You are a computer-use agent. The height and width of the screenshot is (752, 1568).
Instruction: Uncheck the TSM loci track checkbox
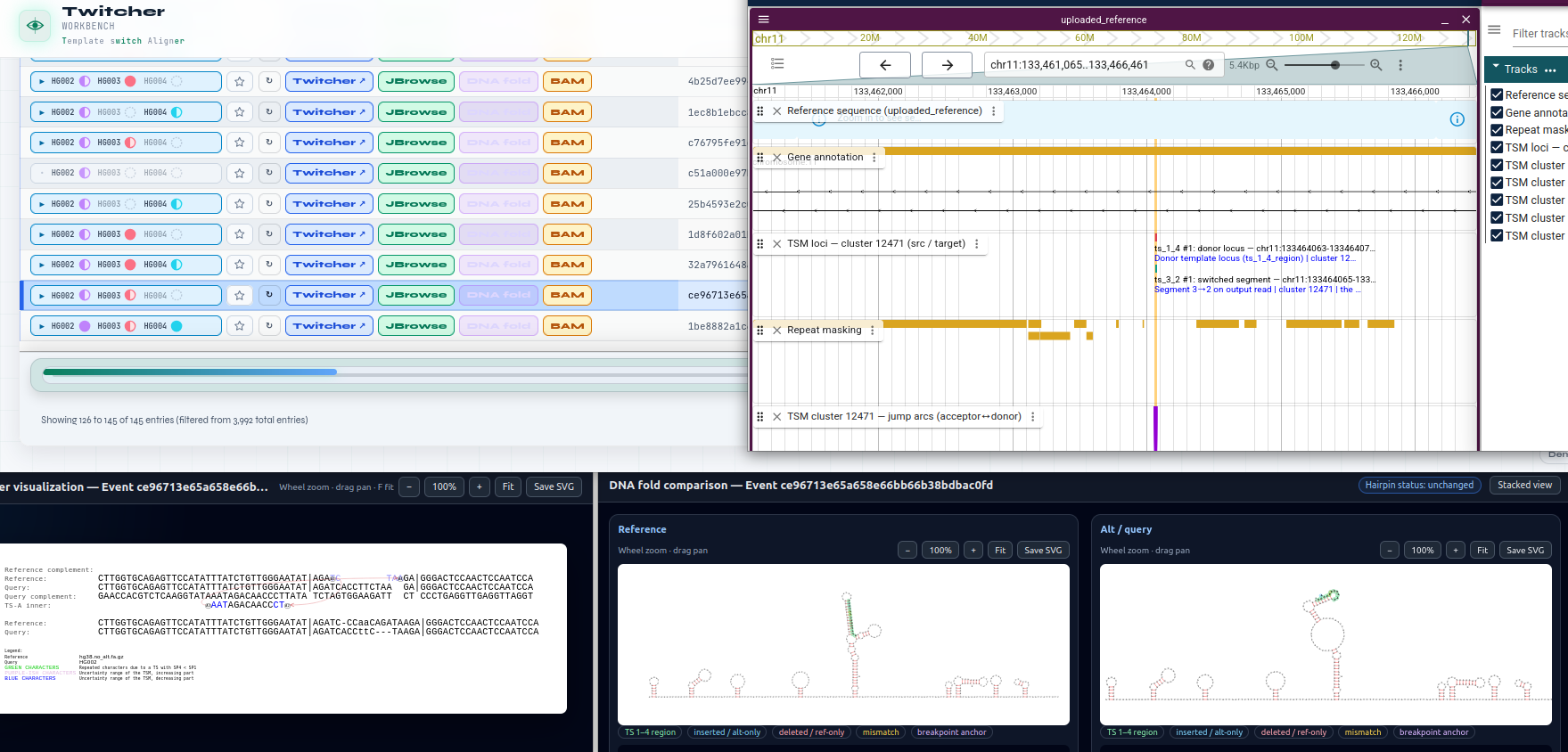[x=1497, y=148]
